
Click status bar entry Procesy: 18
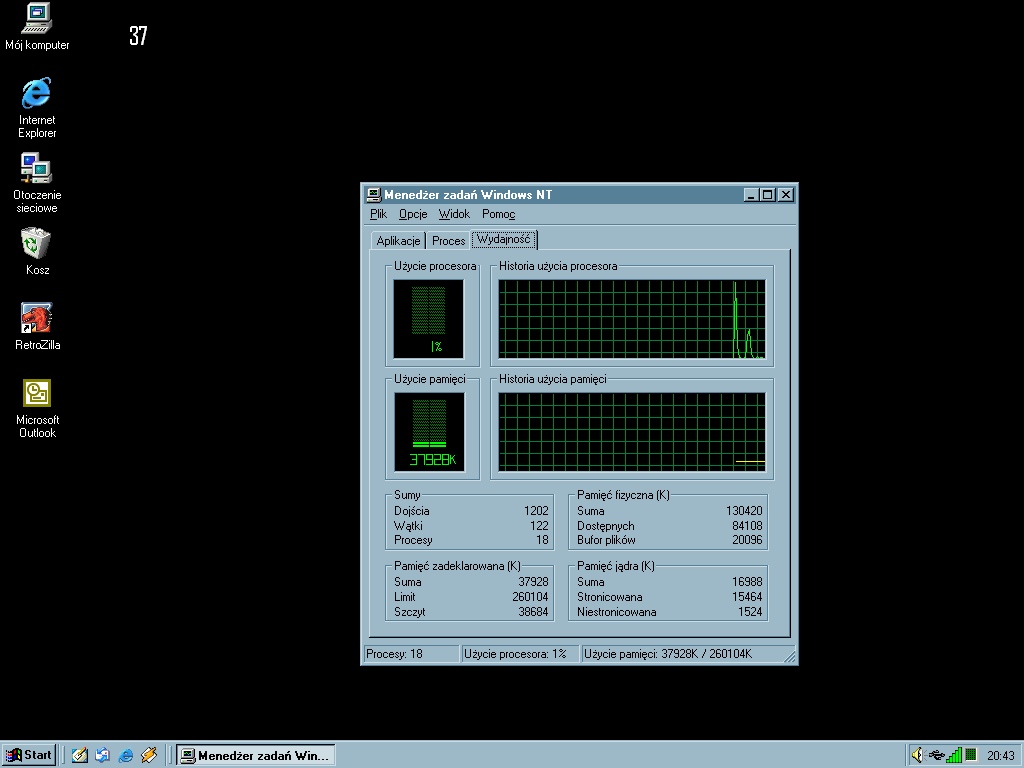(x=411, y=654)
